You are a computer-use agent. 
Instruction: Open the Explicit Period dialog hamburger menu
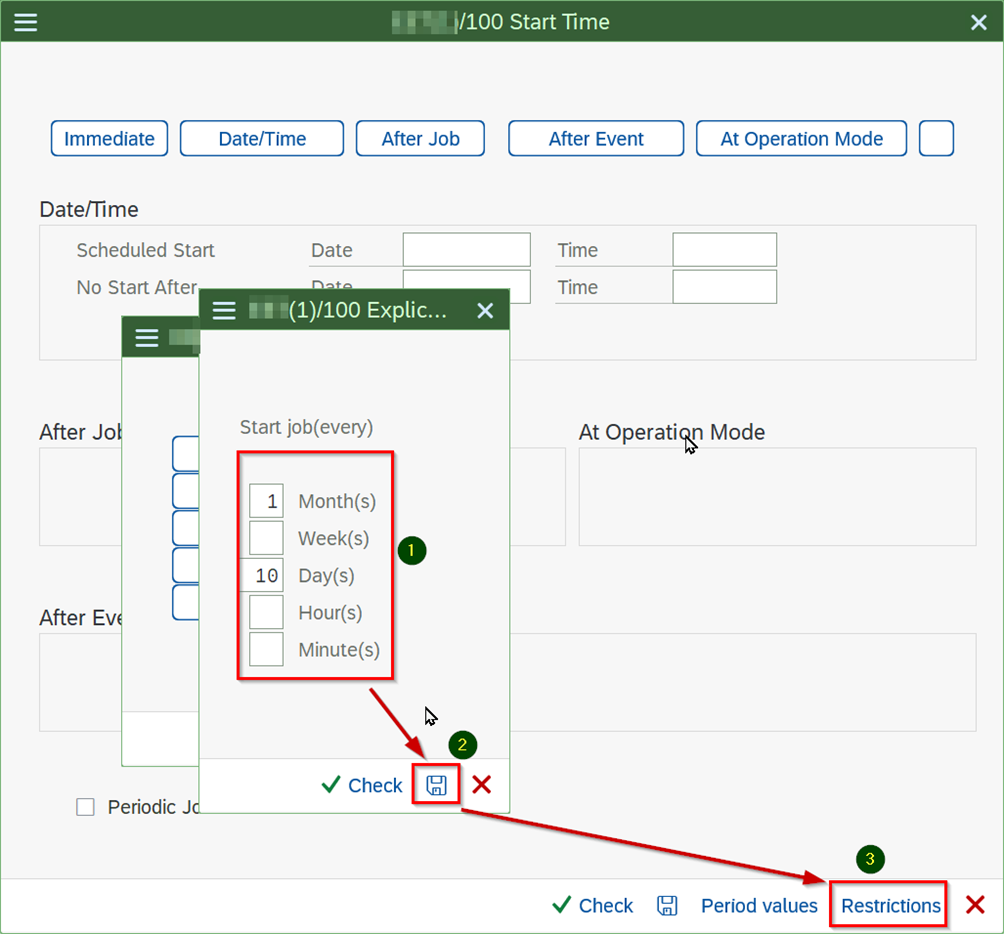224,311
